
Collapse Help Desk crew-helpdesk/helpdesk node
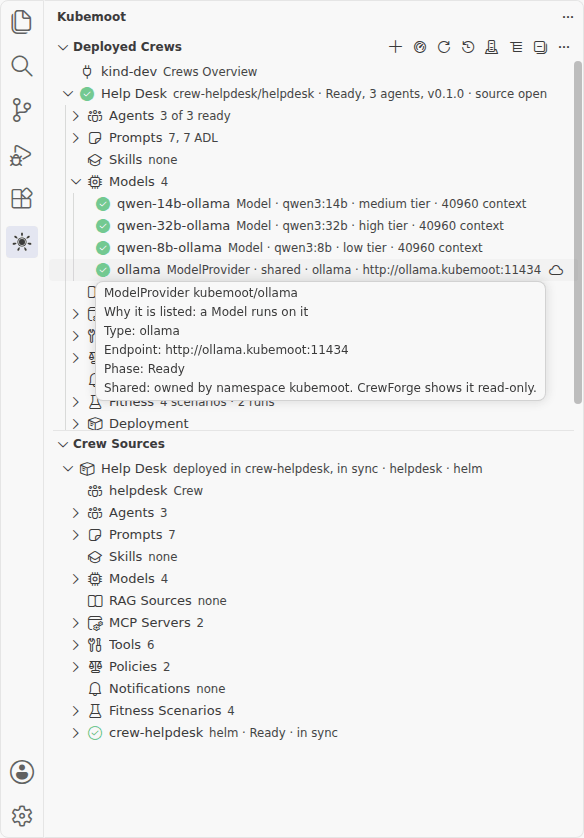pyautogui.click(x=68, y=94)
